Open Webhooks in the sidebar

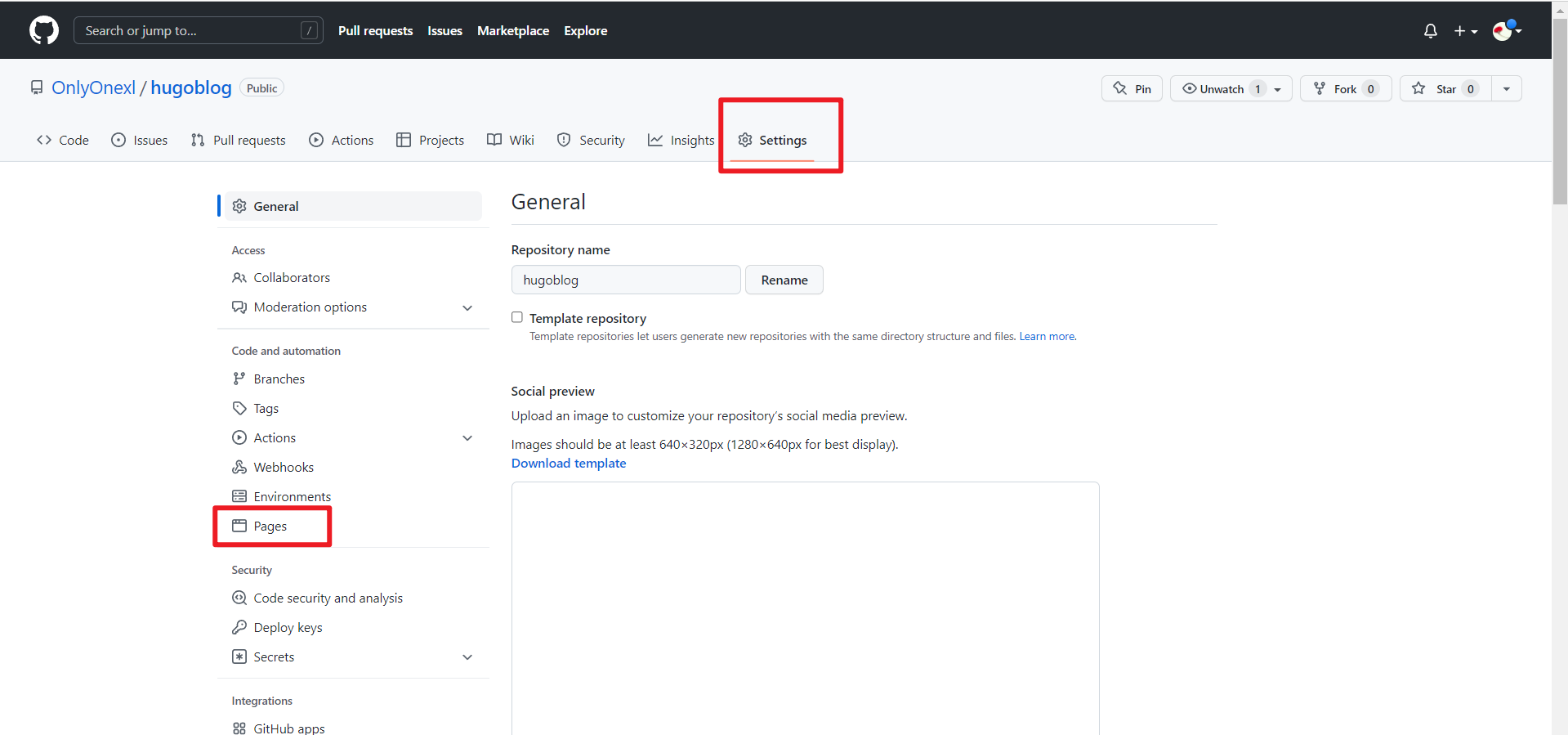[283, 467]
